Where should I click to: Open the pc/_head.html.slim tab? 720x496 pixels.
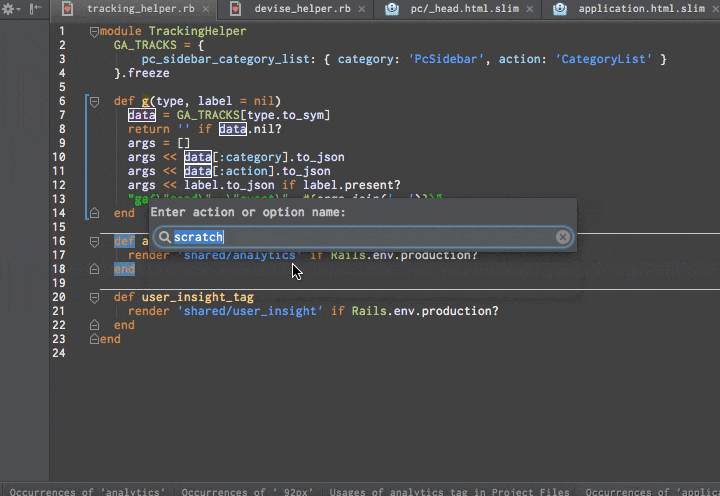pos(465,9)
